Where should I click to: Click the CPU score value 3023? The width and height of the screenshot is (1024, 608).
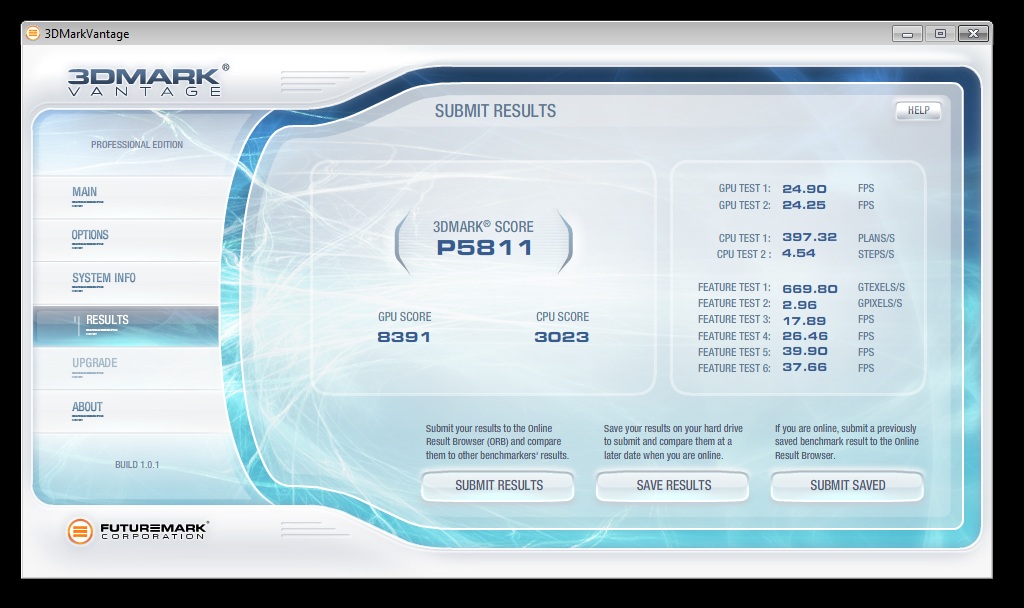pyautogui.click(x=562, y=337)
